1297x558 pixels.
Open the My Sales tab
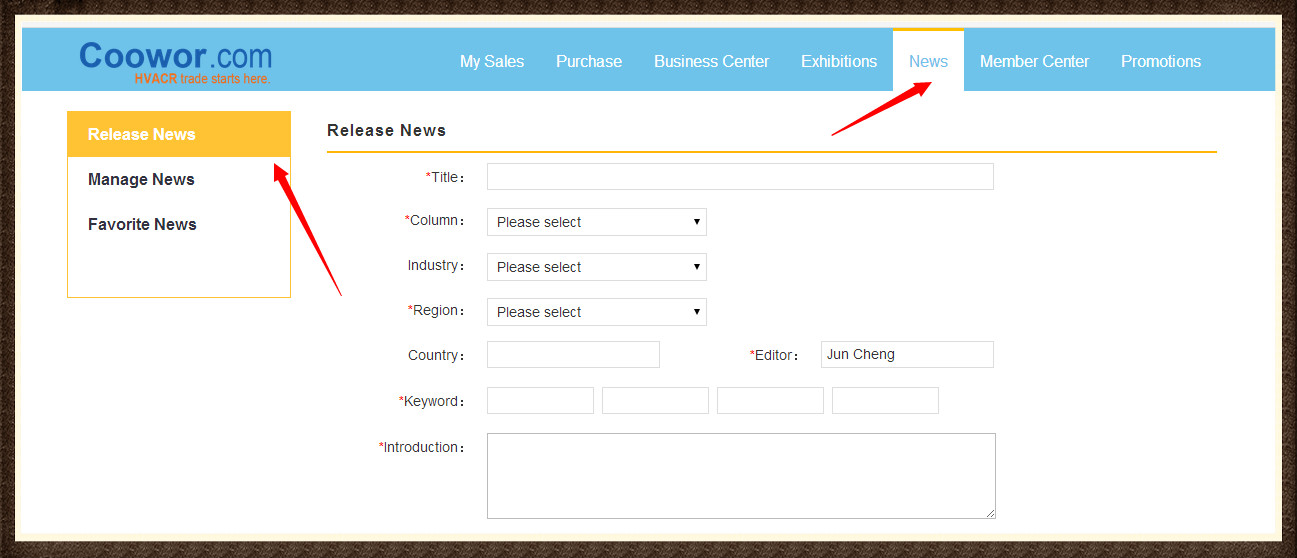491,61
